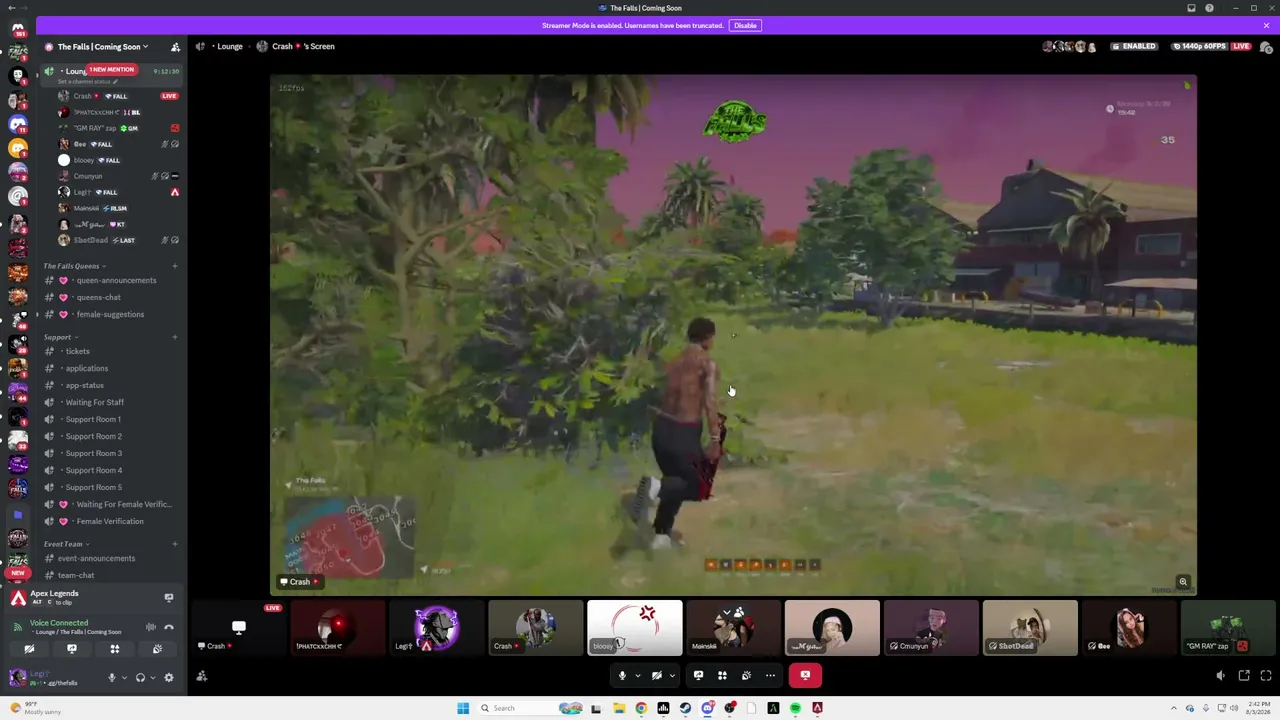Zoom the stream with the magnifier icon
The height and width of the screenshot is (720, 1280).
(1183, 582)
